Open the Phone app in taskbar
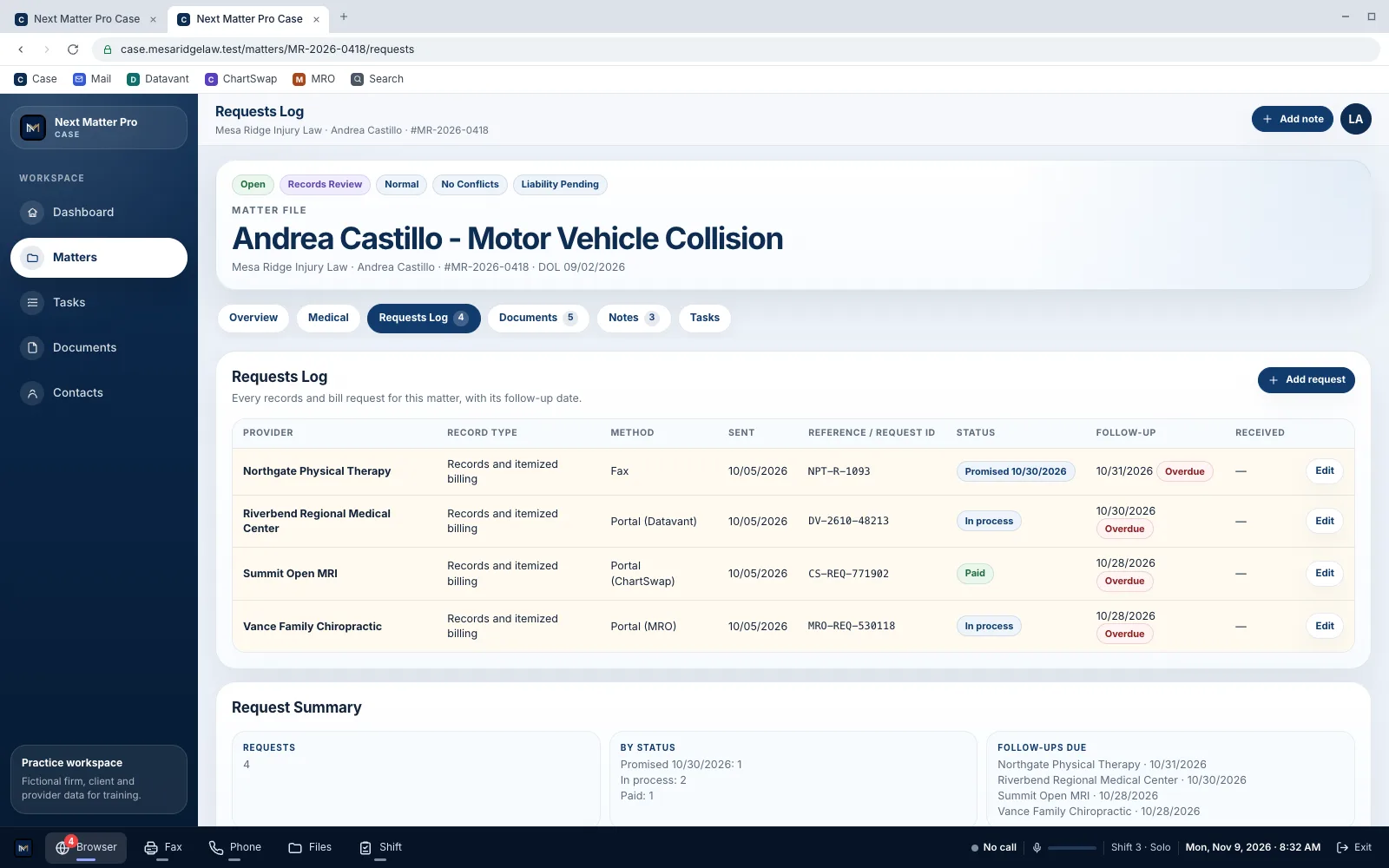Screen dimensions: 1389x868 point(235,848)
